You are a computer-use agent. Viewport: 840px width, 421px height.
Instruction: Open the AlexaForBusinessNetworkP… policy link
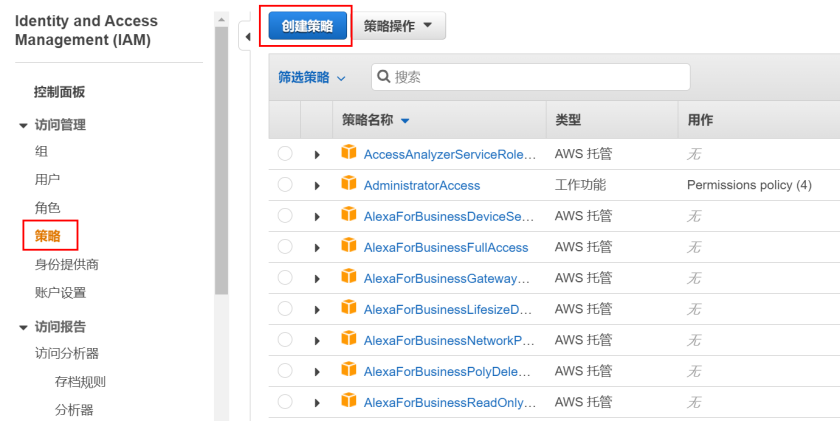click(x=449, y=341)
